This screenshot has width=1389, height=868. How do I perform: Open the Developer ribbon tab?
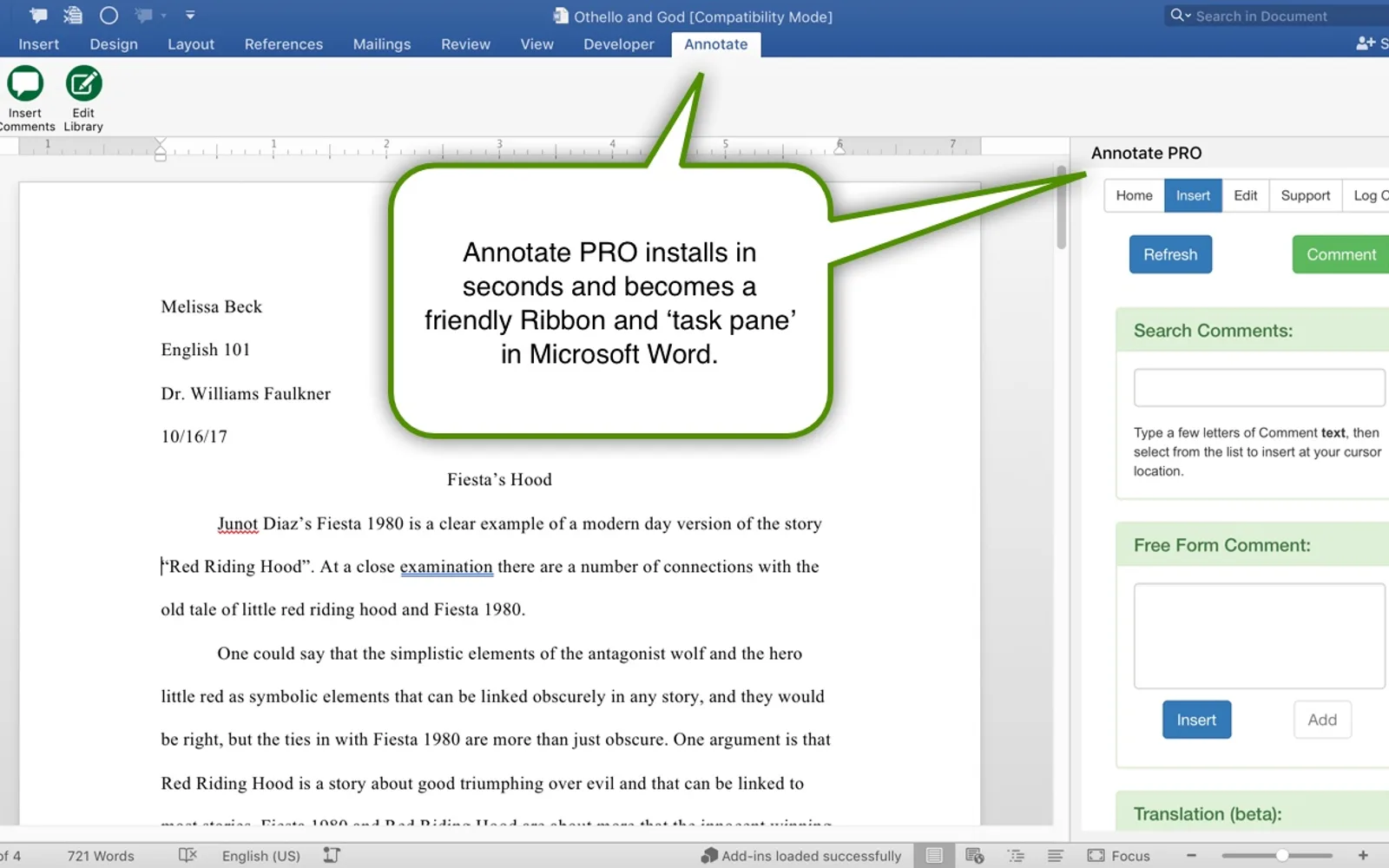coord(619,44)
